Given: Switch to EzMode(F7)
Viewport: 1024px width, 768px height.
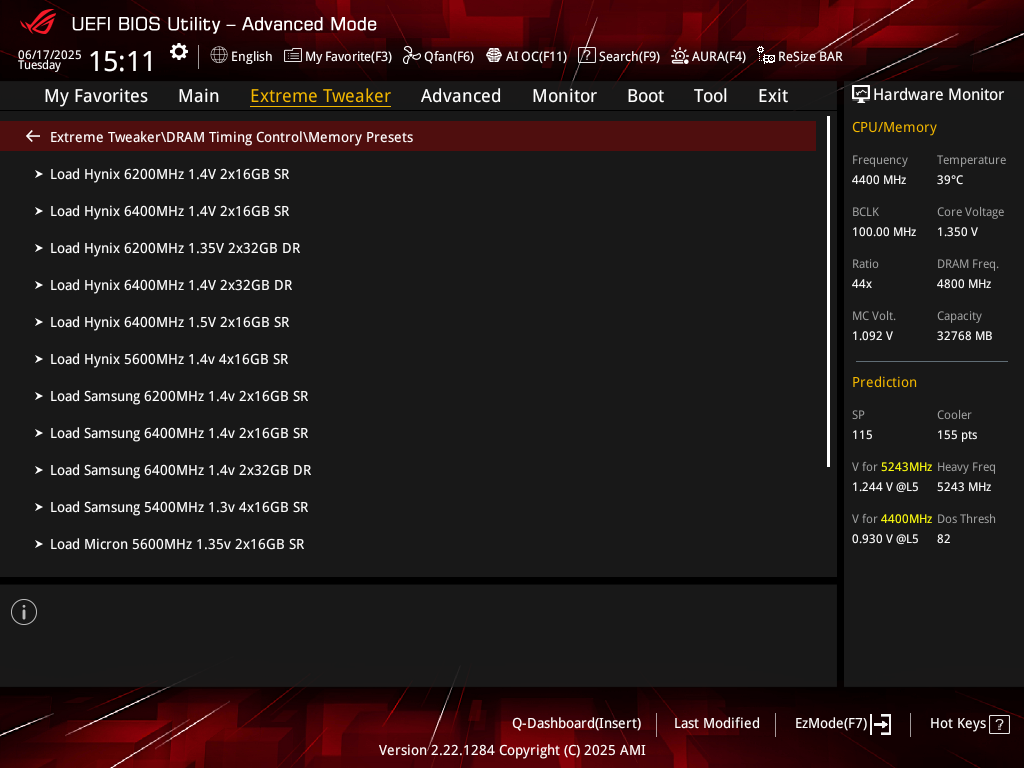Looking at the screenshot, I should (831, 724).
